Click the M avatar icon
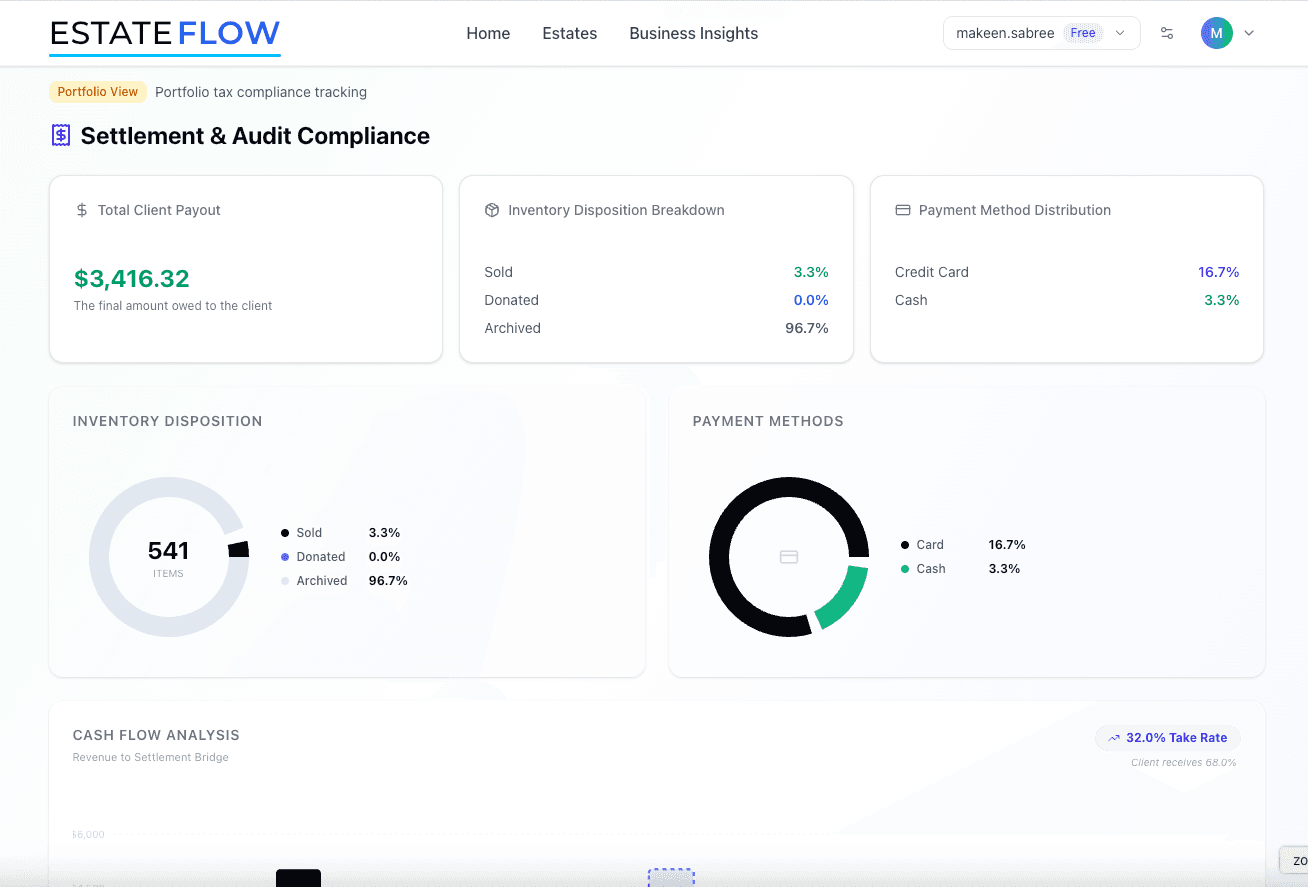The height and width of the screenshot is (887, 1308). [1217, 33]
